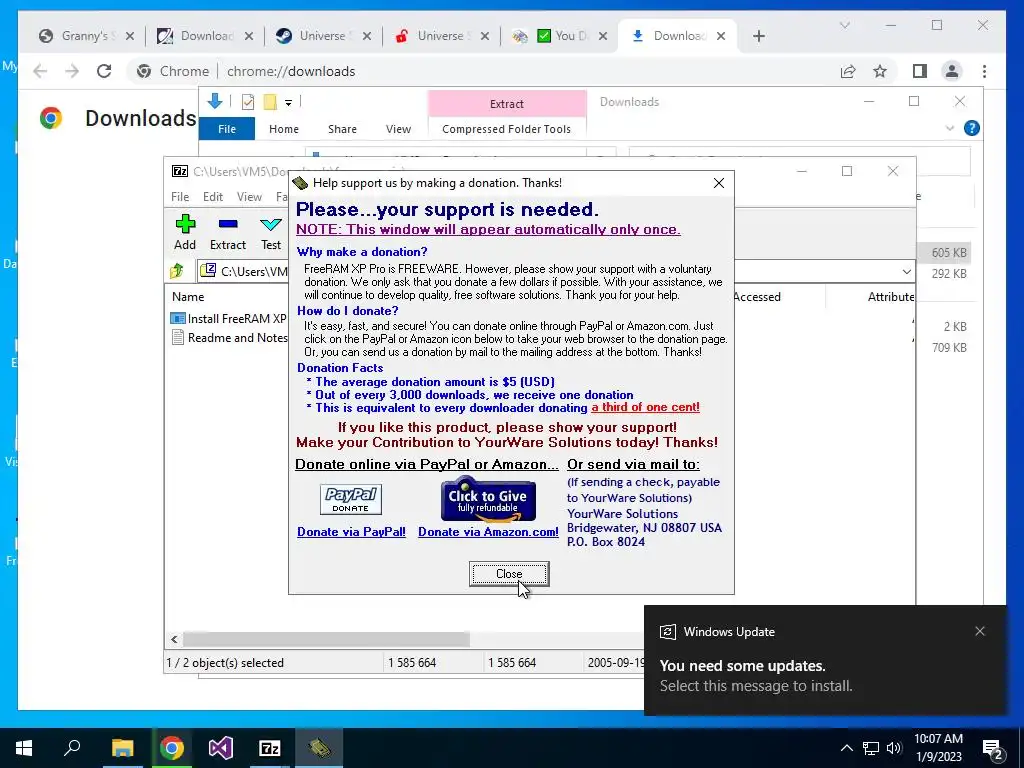This screenshot has height=768, width=1024.
Task: Select Install FreeRAM XP file in 7-Zip
Action: coord(229,319)
